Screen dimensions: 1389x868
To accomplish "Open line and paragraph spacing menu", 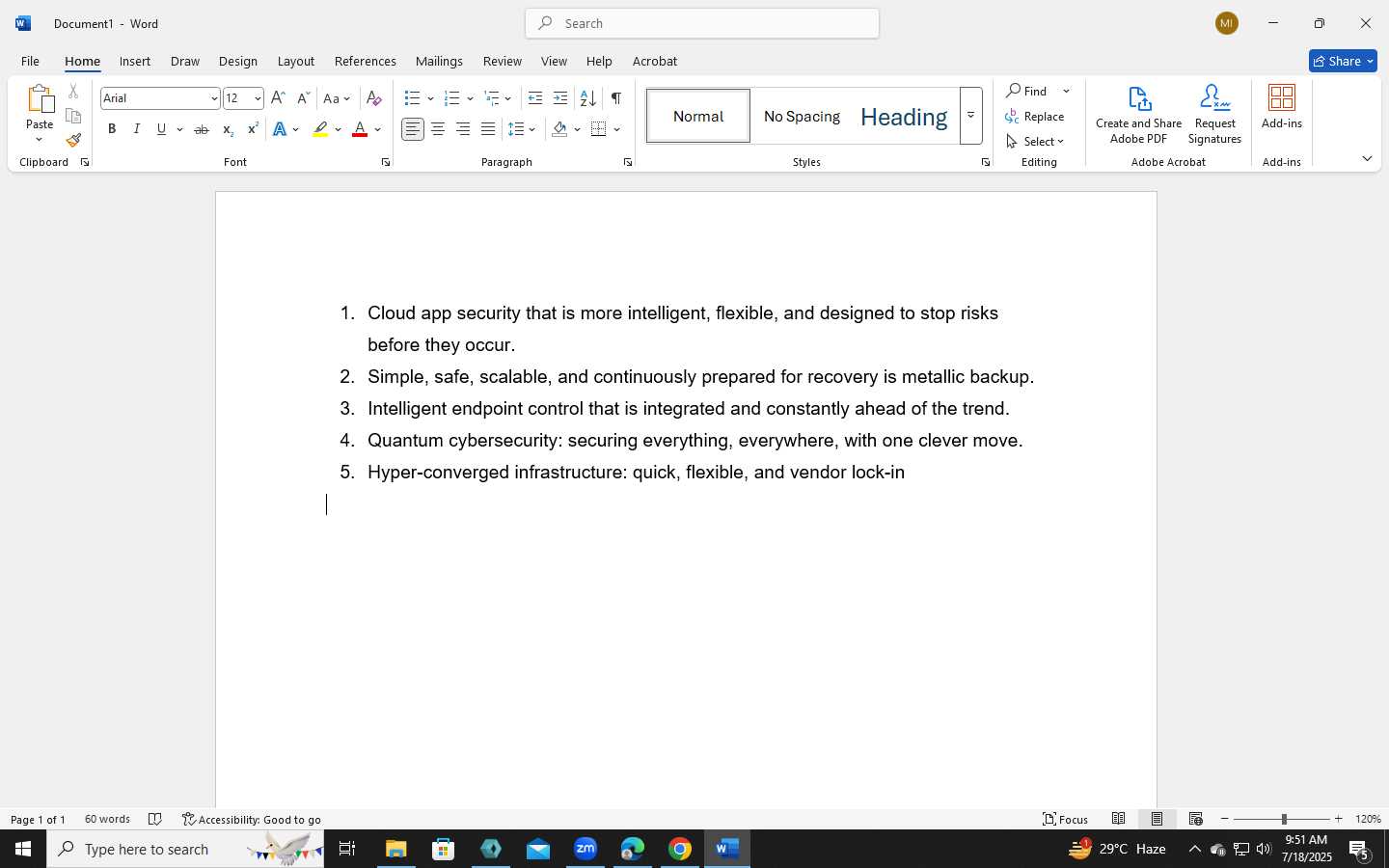I will point(522,129).
